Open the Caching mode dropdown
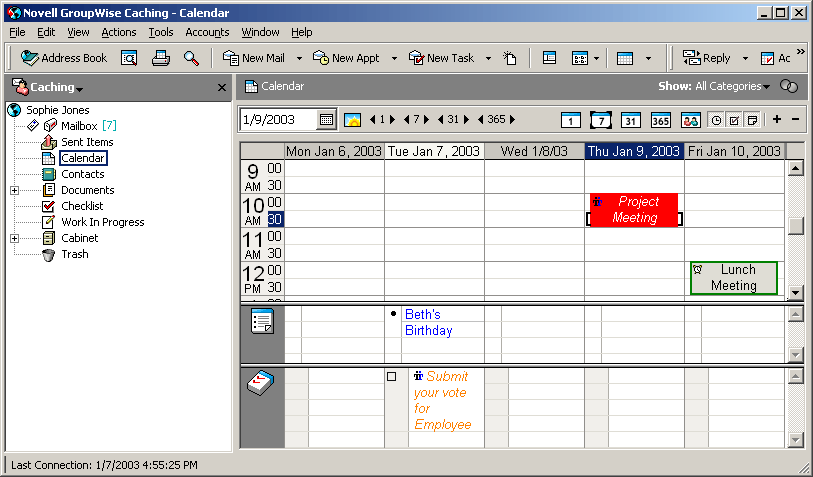This screenshot has width=813, height=477. (x=56, y=87)
